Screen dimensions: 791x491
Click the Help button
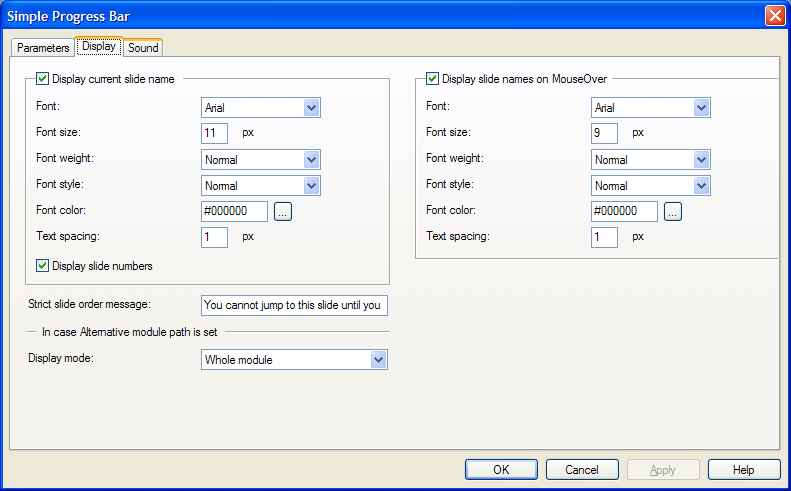point(743,470)
